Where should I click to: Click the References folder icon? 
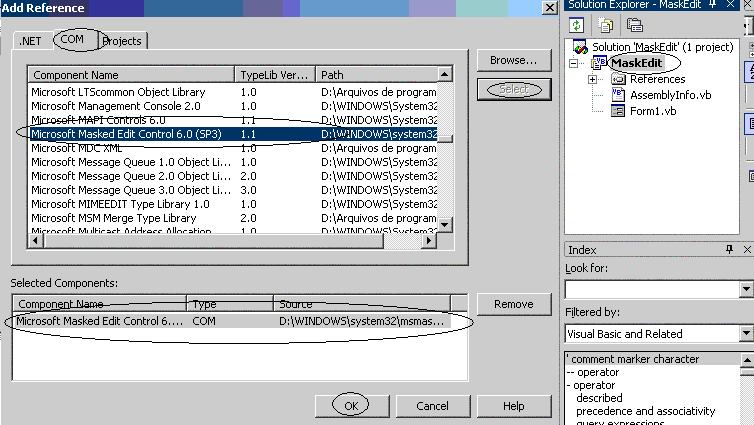[618, 79]
